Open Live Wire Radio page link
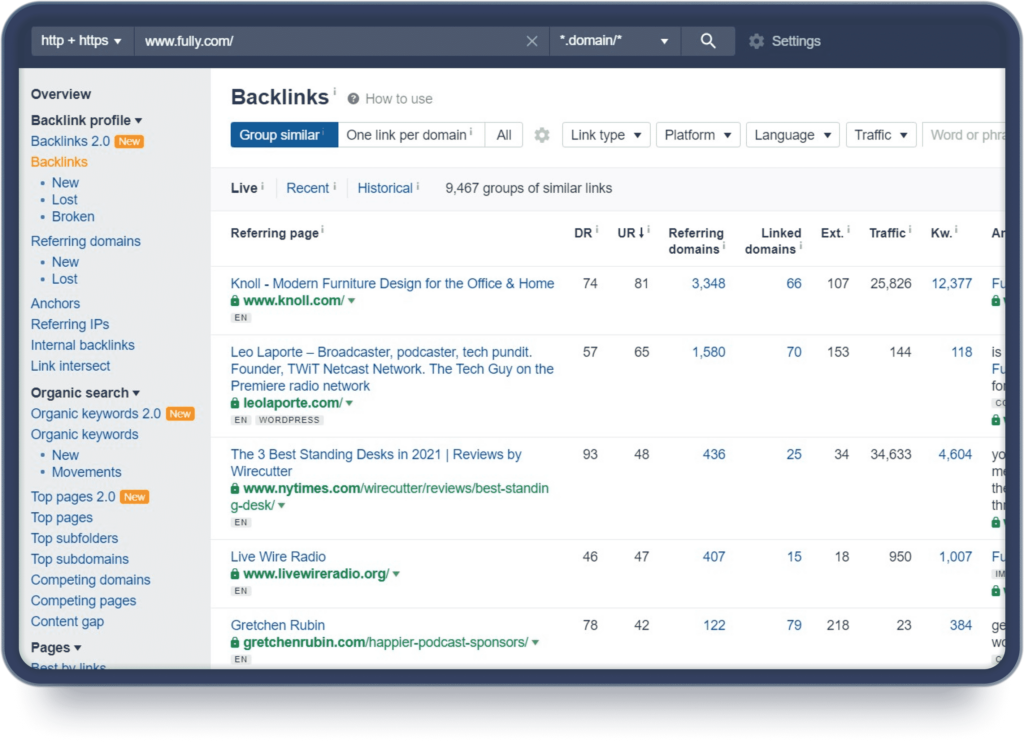The width and height of the screenshot is (1024, 745). tap(278, 557)
